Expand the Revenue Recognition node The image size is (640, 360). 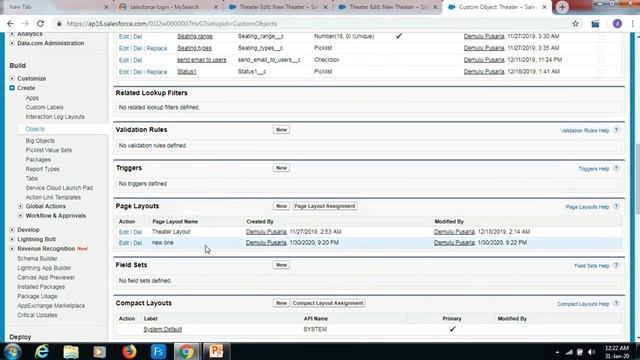click(12, 249)
